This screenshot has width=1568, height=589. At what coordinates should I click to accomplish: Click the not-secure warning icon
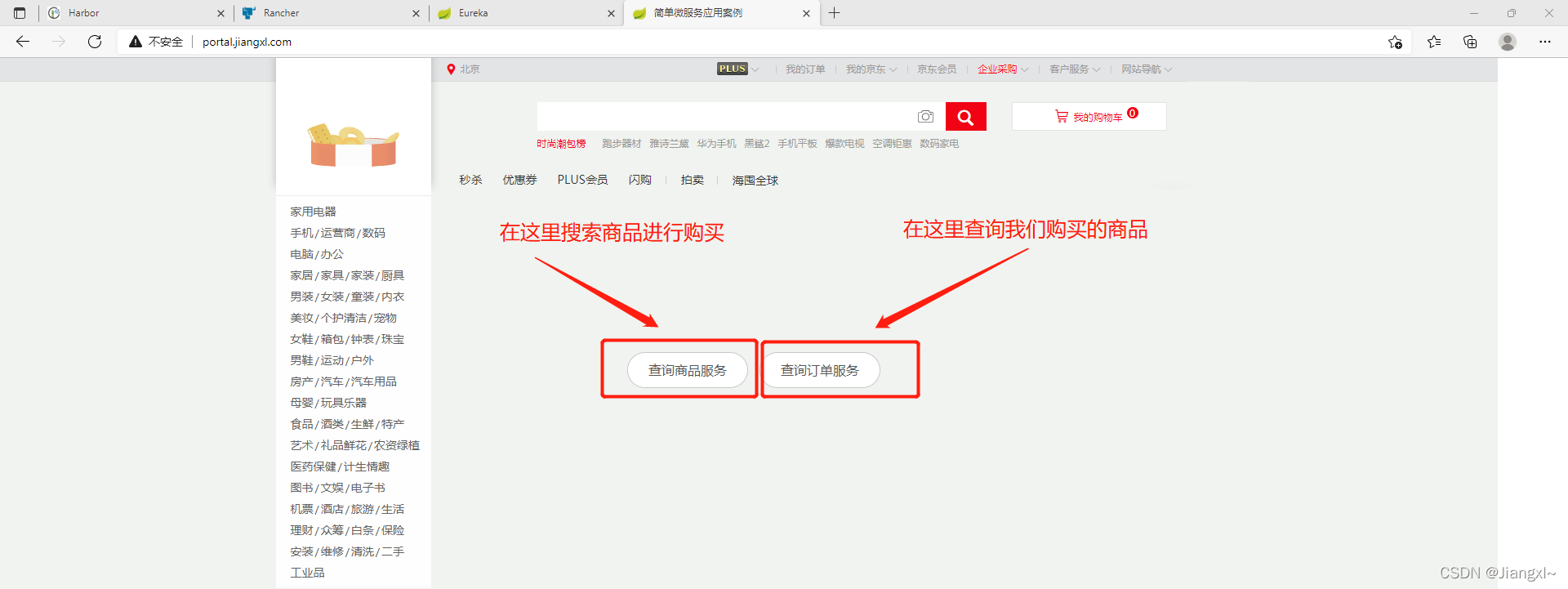point(136,42)
